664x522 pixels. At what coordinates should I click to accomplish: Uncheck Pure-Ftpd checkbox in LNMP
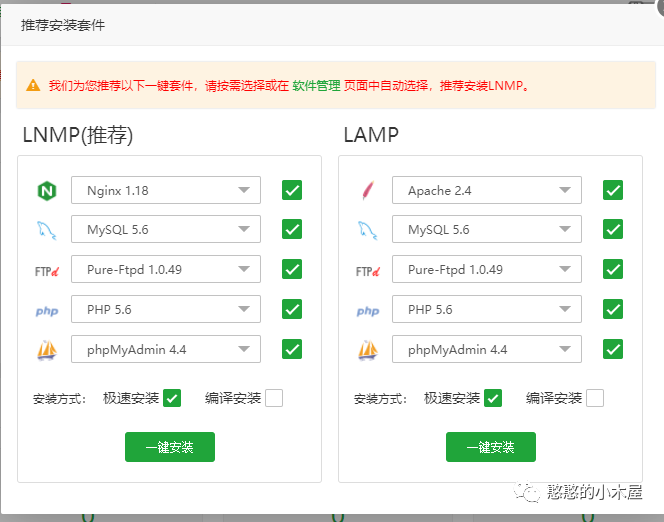[x=292, y=269]
